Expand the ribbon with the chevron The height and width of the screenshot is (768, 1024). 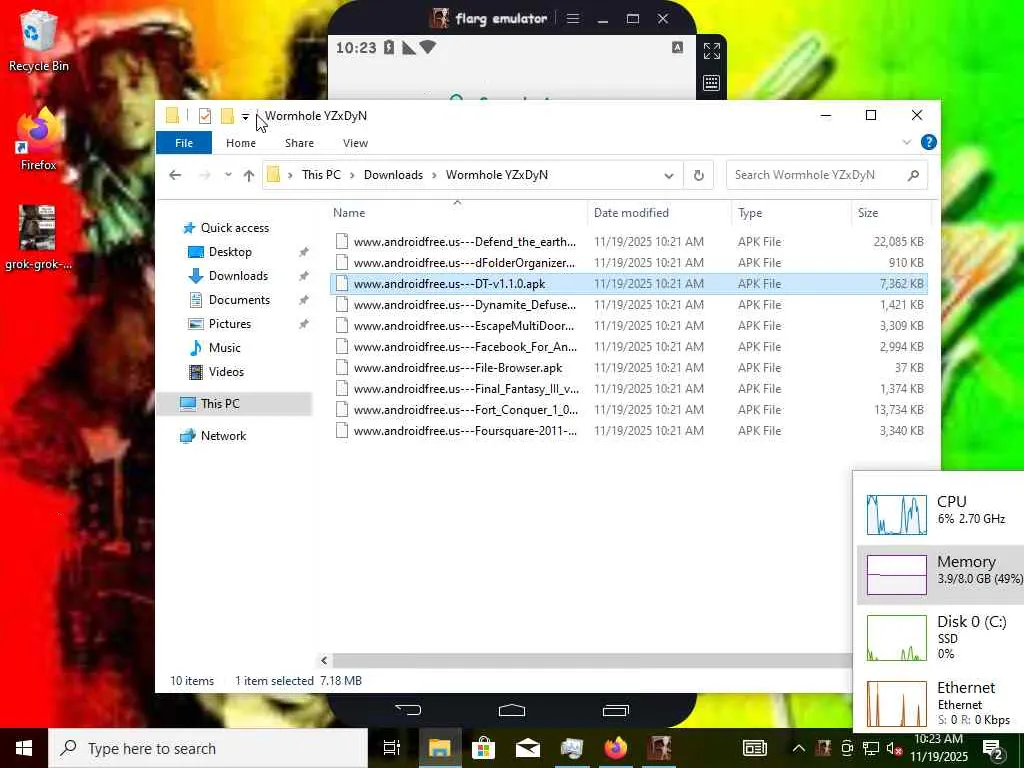pyautogui.click(x=906, y=142)
